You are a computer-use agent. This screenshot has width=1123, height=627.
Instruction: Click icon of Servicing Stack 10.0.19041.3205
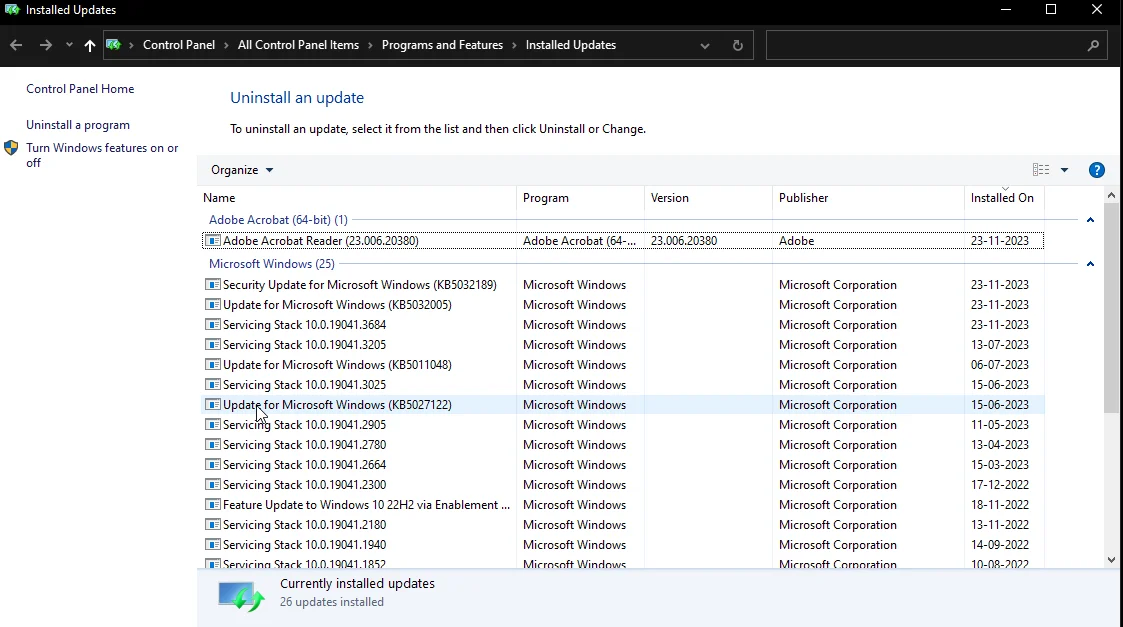[213, 345]
